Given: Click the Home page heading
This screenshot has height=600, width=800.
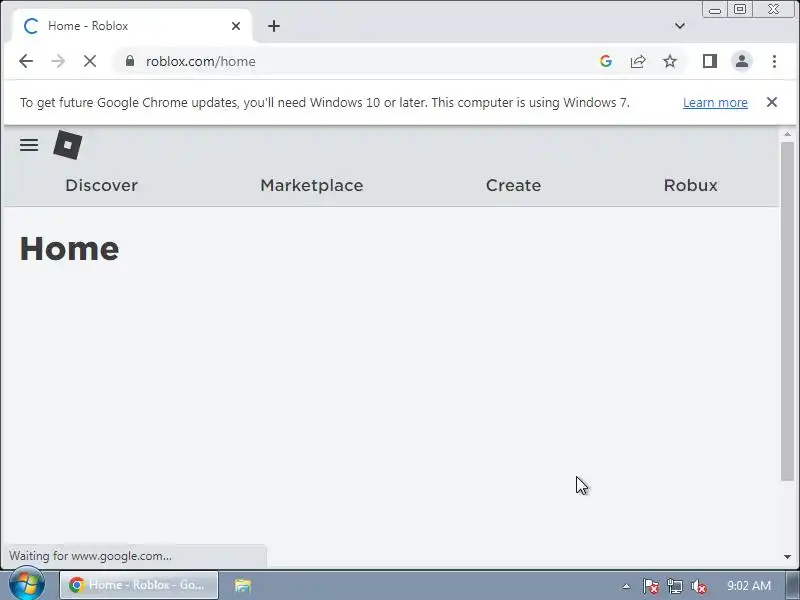Looking at the screenshot, I should [69, 249].
